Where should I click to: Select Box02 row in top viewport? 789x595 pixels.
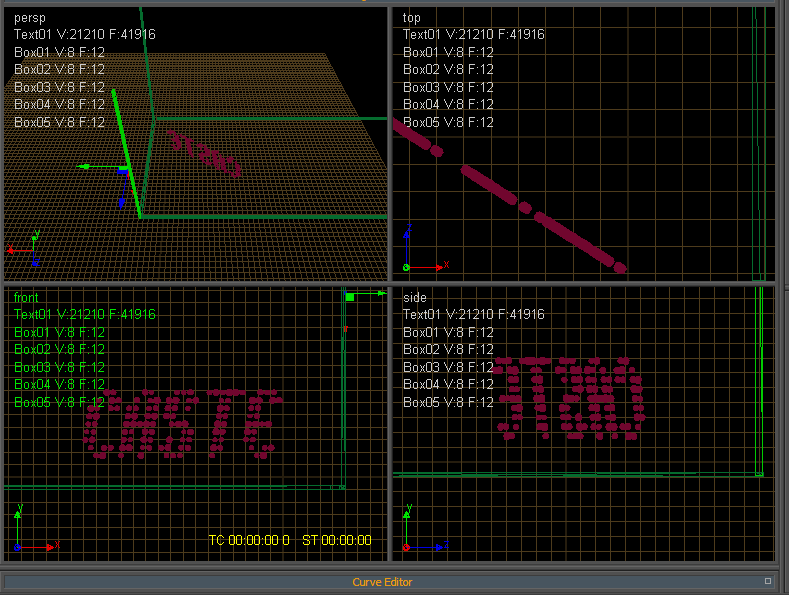coord(448,69)
